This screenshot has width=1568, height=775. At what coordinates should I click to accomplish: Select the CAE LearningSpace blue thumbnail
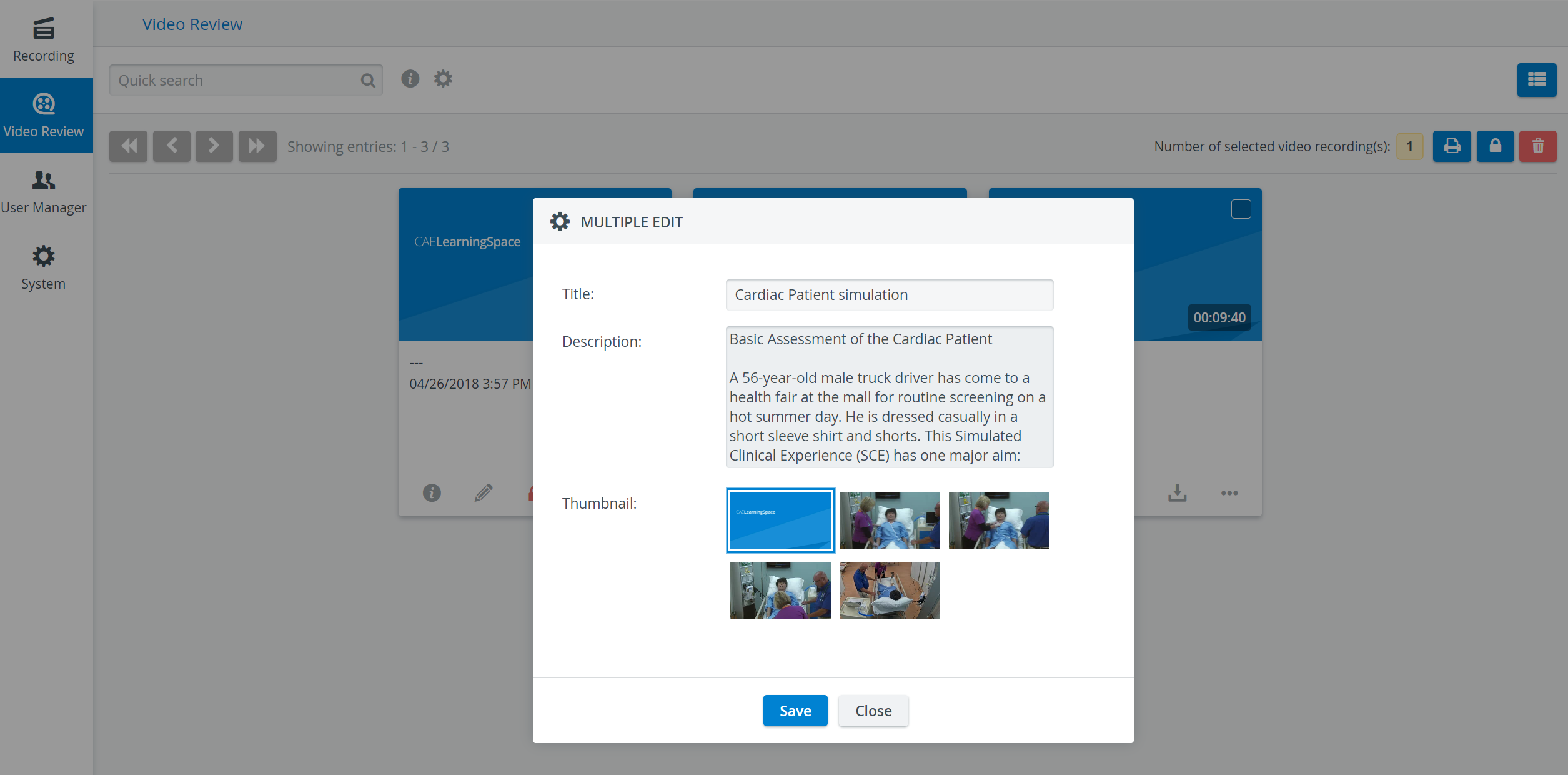click(x=780, y=521)
